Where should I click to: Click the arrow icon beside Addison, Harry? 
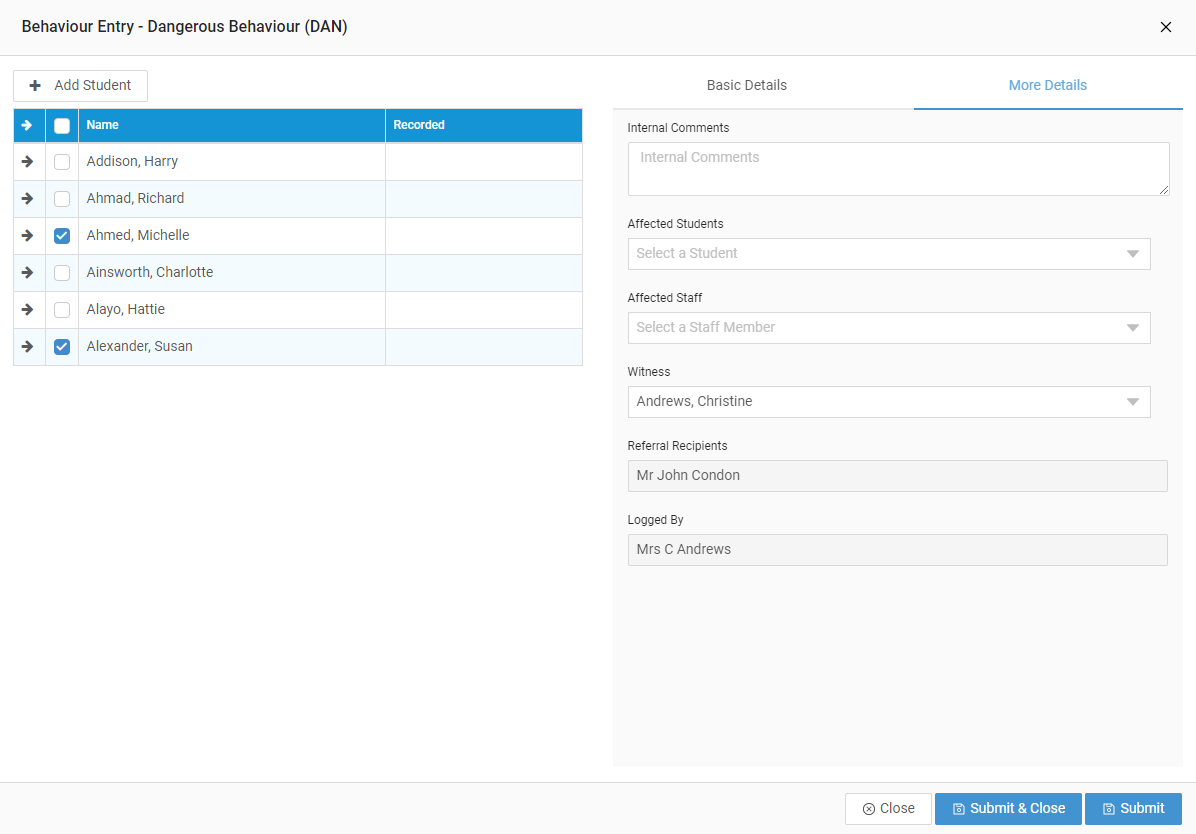tap(28, 161)
